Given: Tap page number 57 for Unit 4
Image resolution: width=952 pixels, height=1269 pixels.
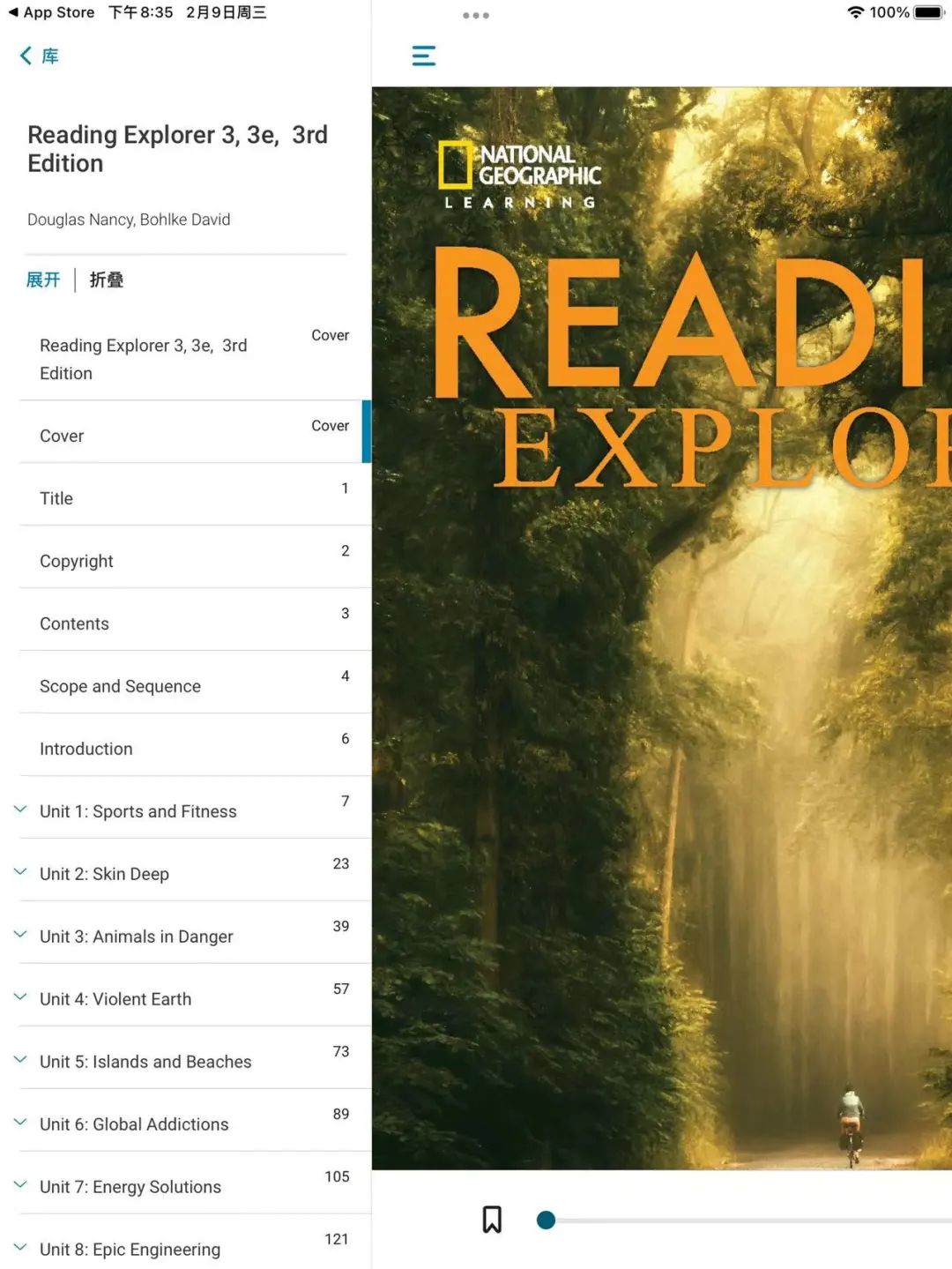Looking at the screenshot, I should click(341, 989).
